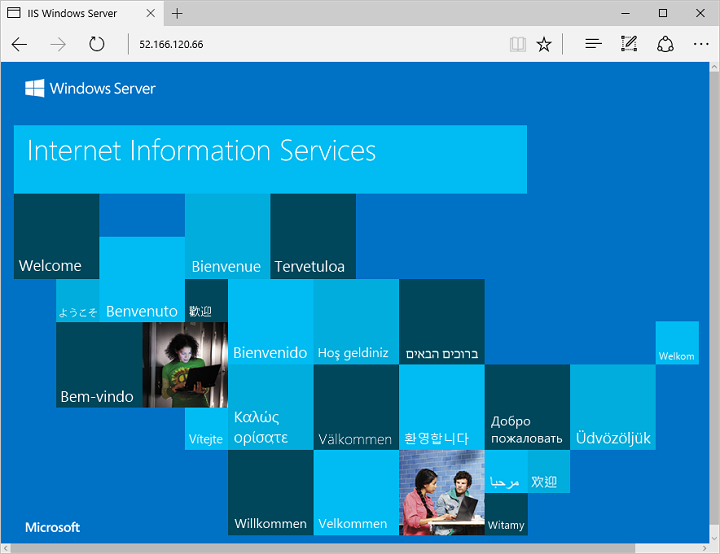This screenshot has height=554, width=720.
Task: Click the Korean 환영합니다 tile
Action: [x=442, y=407]
